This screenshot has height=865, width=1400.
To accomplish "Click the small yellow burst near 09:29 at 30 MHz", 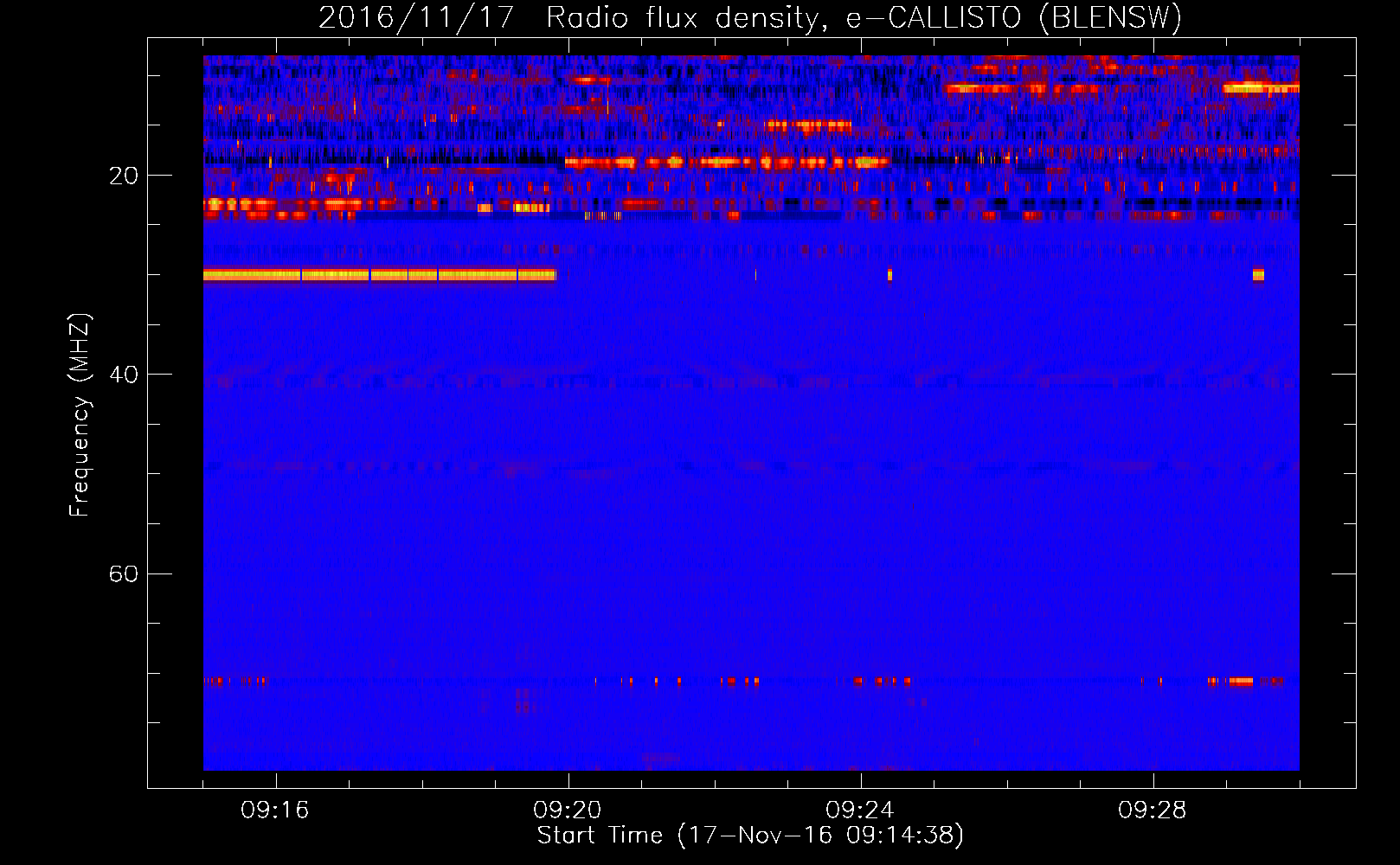I will point(1258,275).
